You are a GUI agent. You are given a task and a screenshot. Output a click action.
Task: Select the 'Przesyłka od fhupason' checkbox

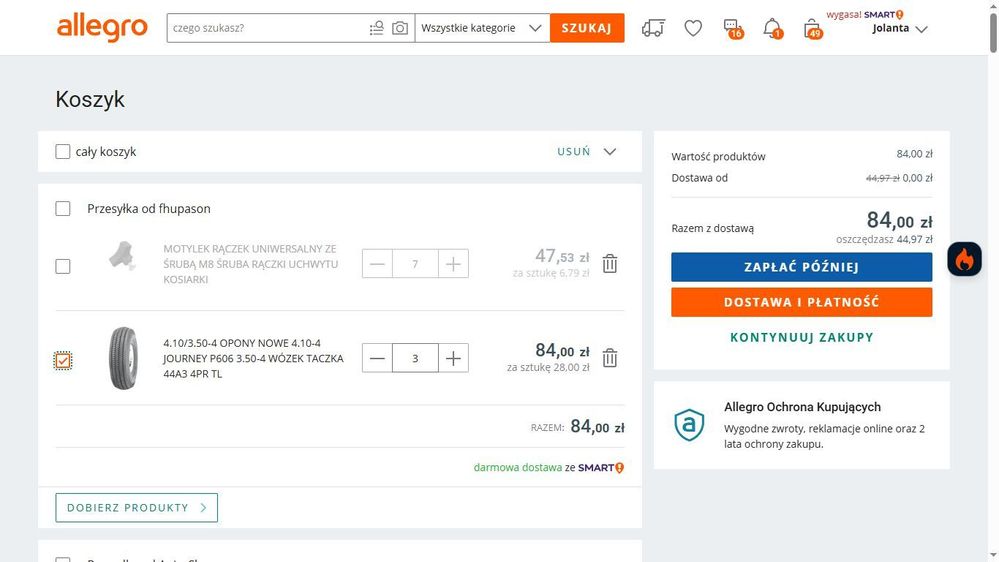click(63, 209)
